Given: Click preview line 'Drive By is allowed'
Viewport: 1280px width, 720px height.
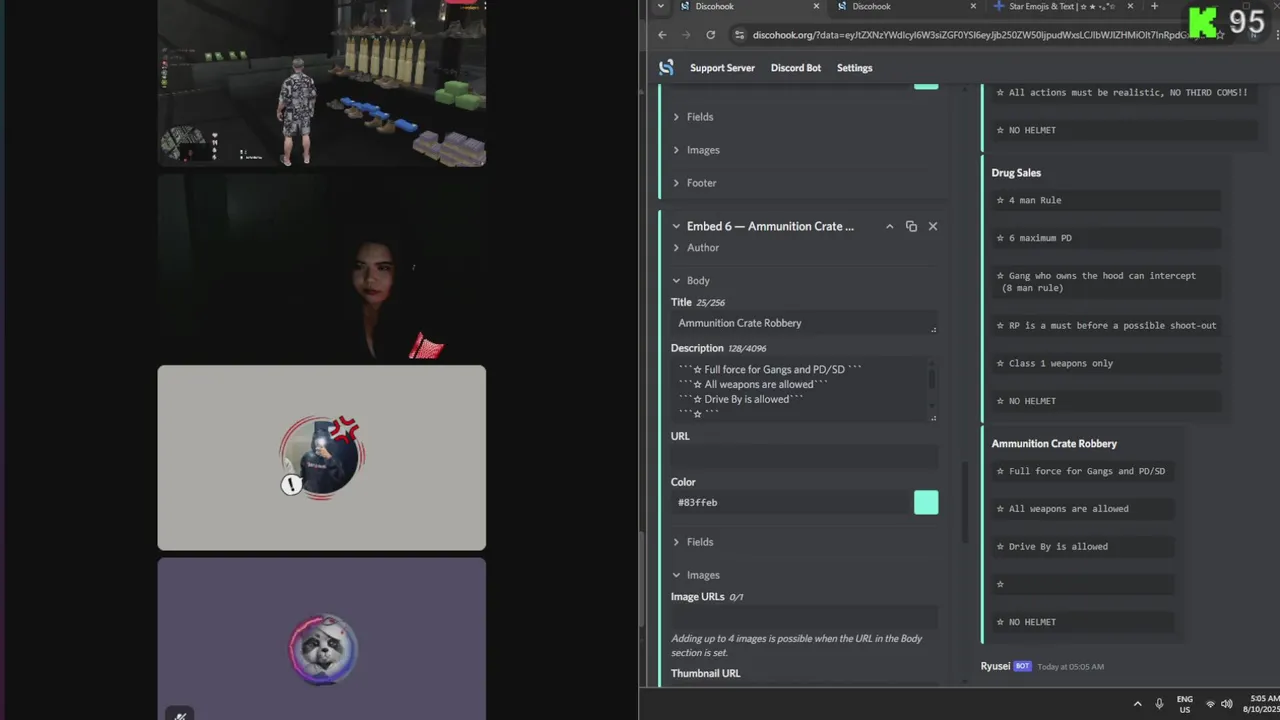Looking at the screenshot, I should tap(1058, 547).
